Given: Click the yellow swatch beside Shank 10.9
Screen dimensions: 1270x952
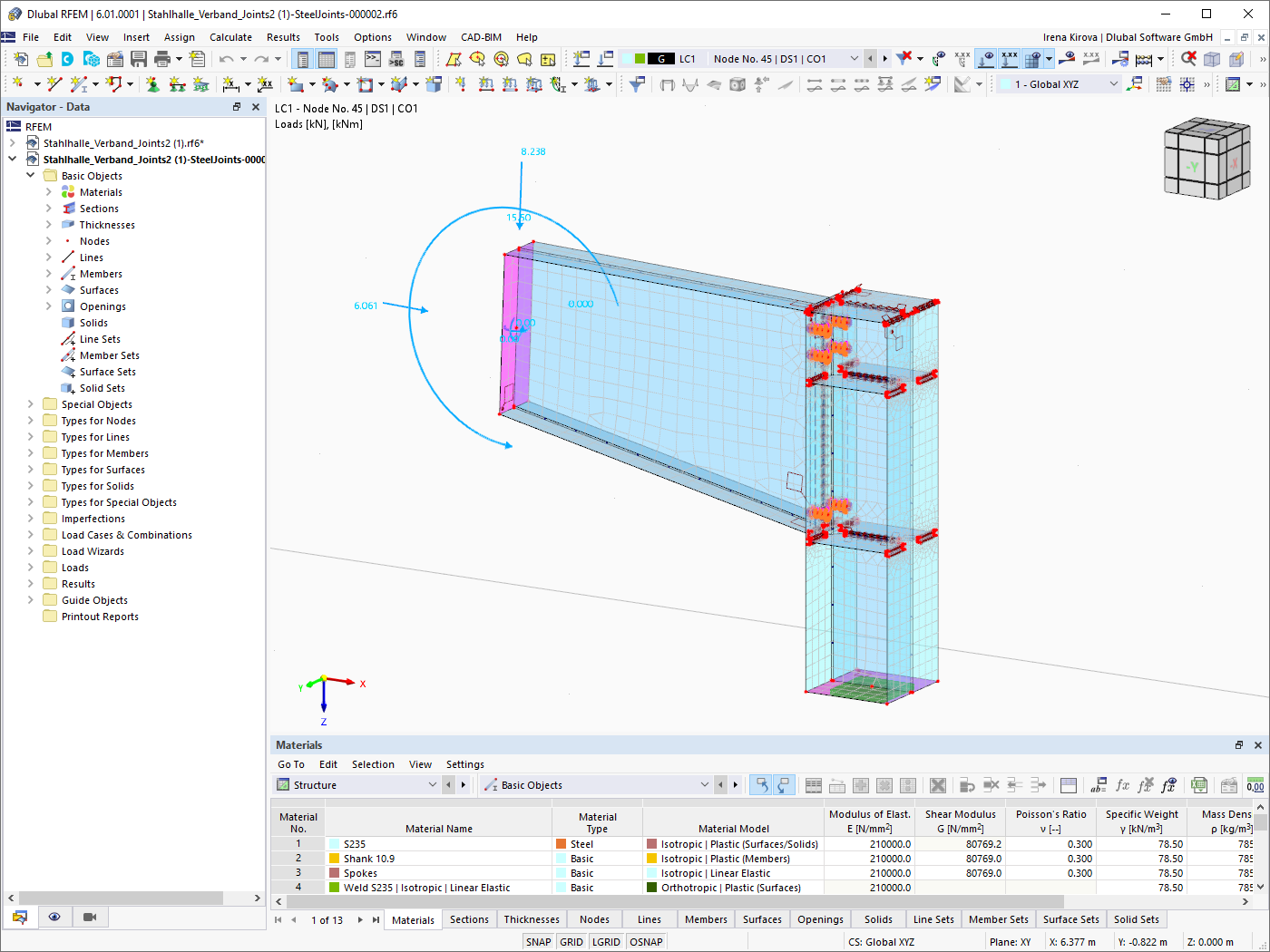Looking at the screenshot, I should click(334, 859).
